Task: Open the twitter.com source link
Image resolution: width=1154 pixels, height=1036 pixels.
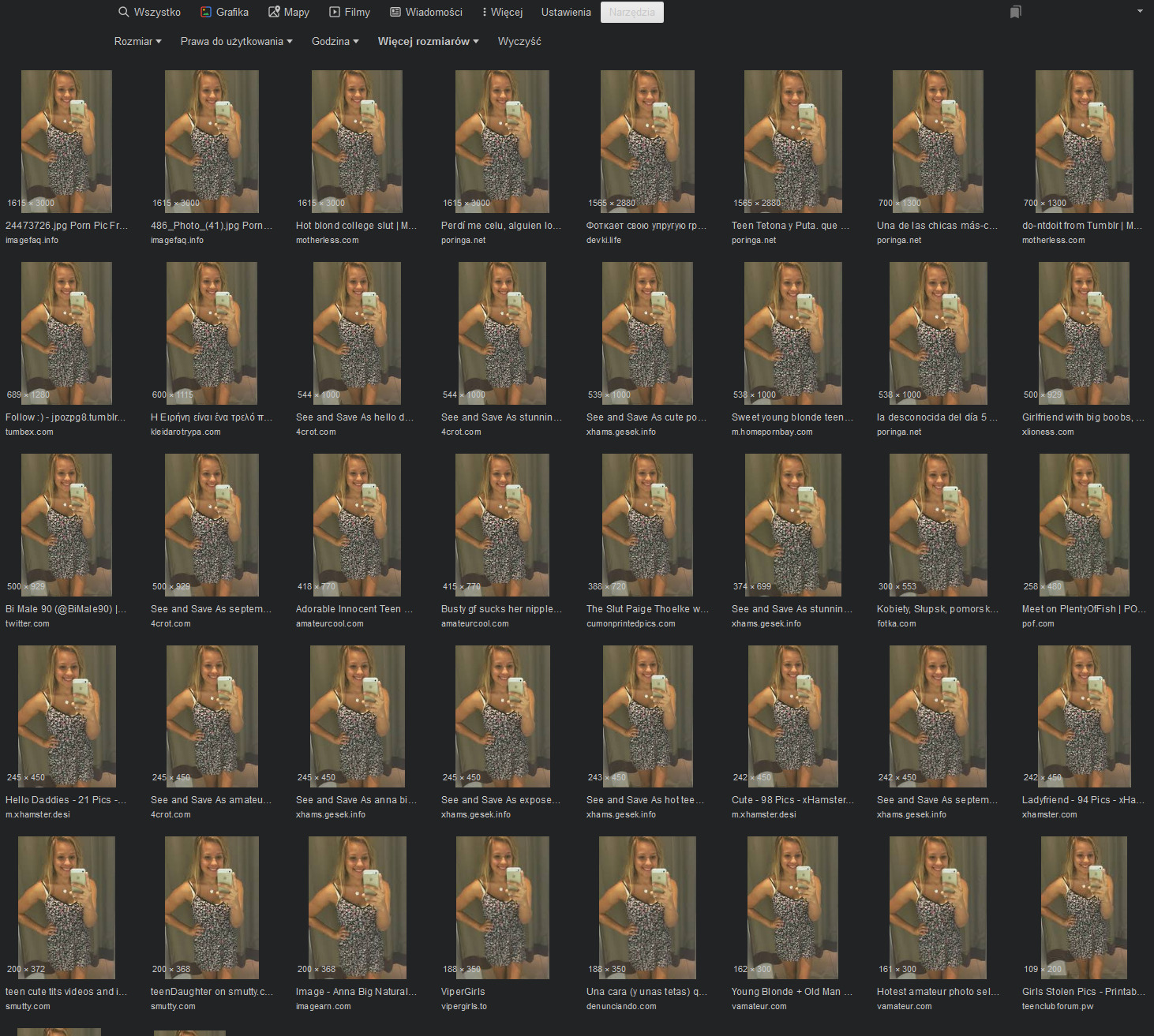Action: 28,623
